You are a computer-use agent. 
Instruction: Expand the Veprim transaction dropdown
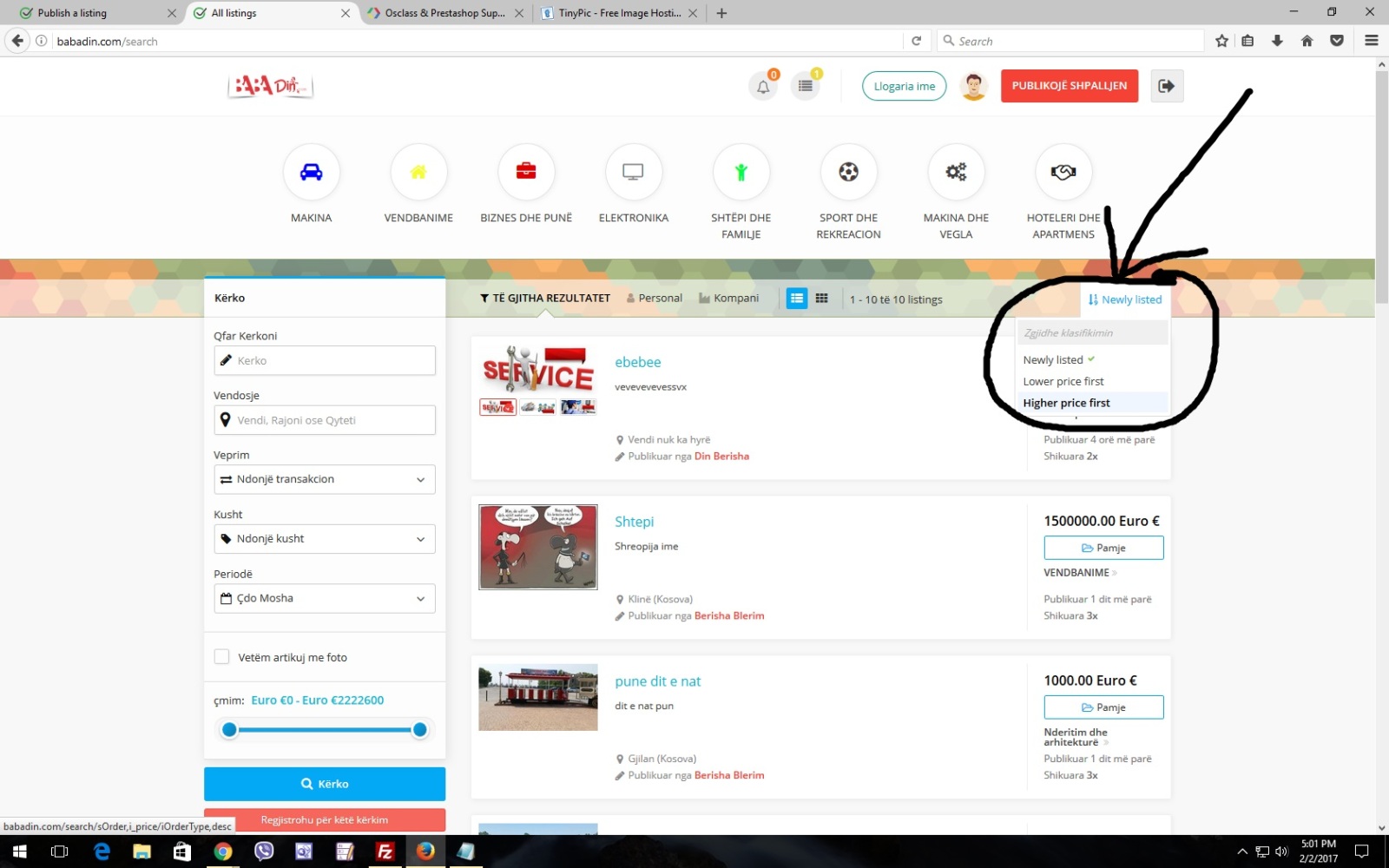tap(325, 479)
